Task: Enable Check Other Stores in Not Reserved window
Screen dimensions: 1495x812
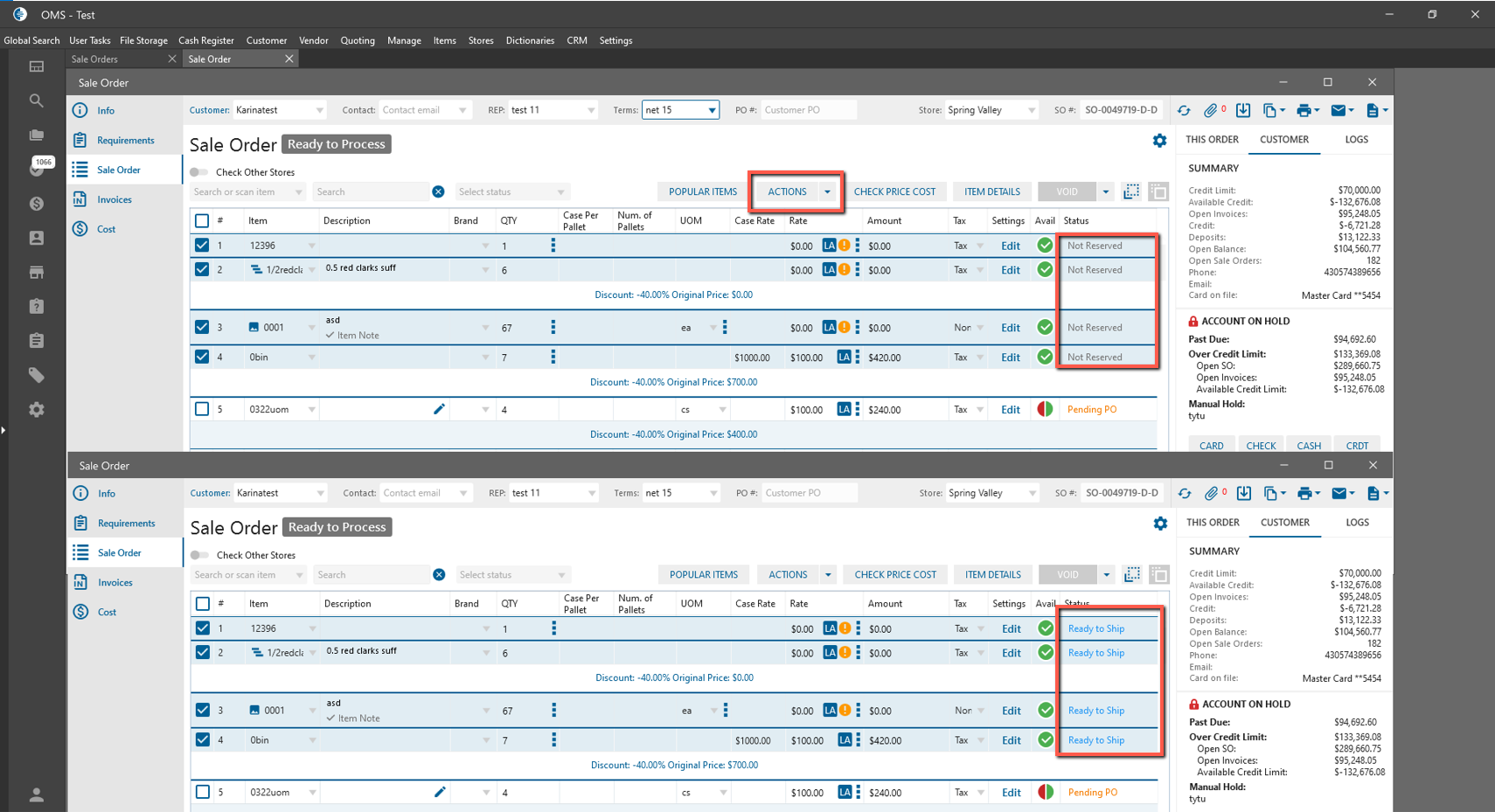Action: point(199,172)
